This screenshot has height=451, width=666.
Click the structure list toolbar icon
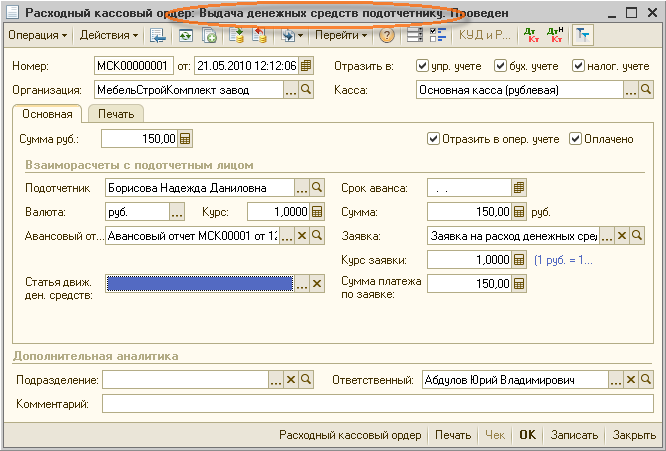415,35
